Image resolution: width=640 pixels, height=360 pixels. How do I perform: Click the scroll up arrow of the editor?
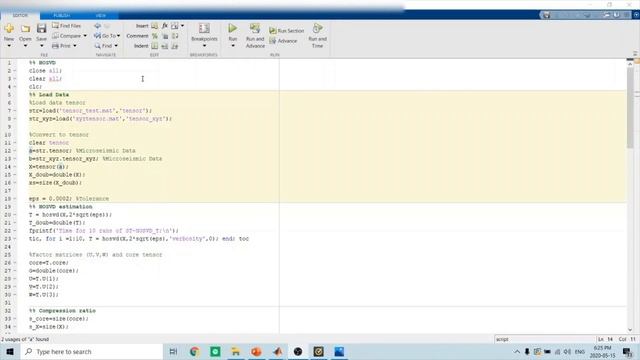pos(630,64)
